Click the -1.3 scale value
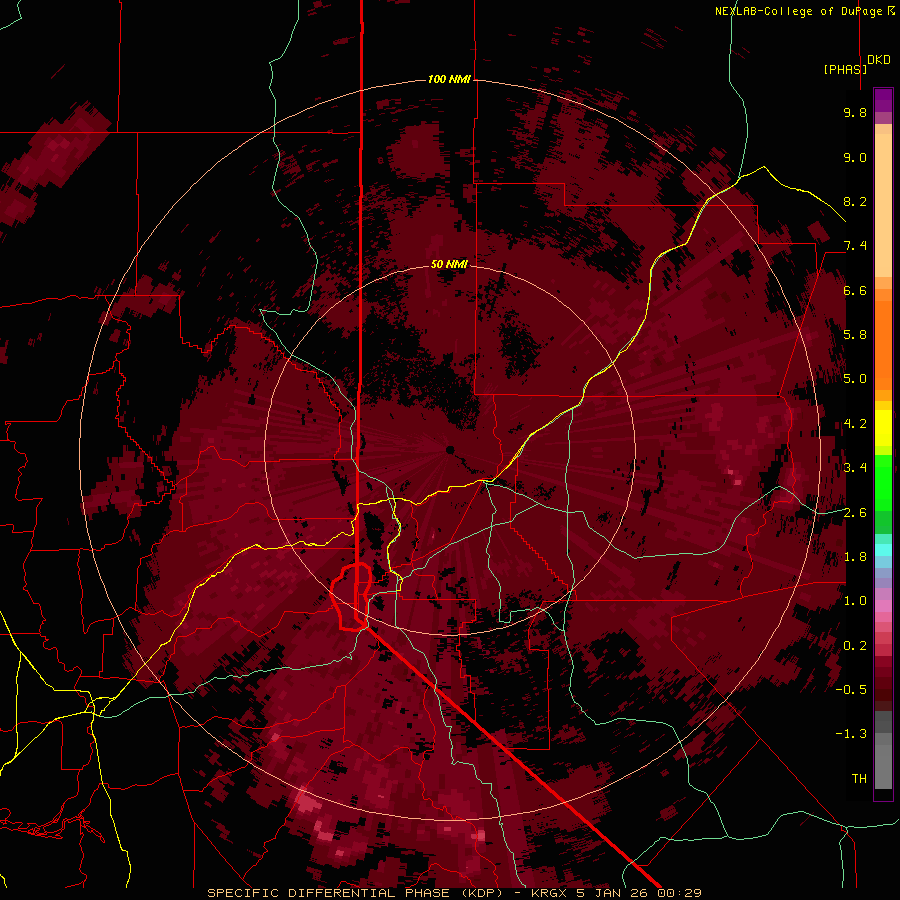900x900 pixels. [x=851, y=734]
